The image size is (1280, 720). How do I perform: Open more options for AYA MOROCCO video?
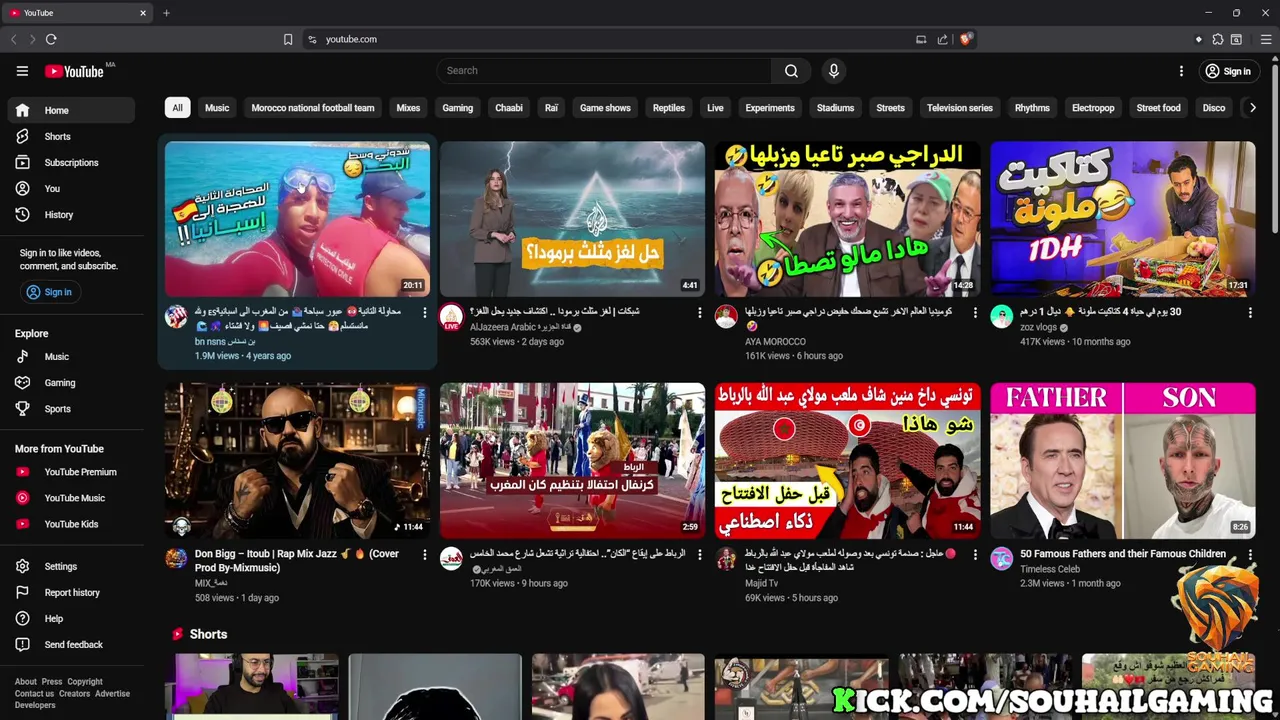(975, 313)
